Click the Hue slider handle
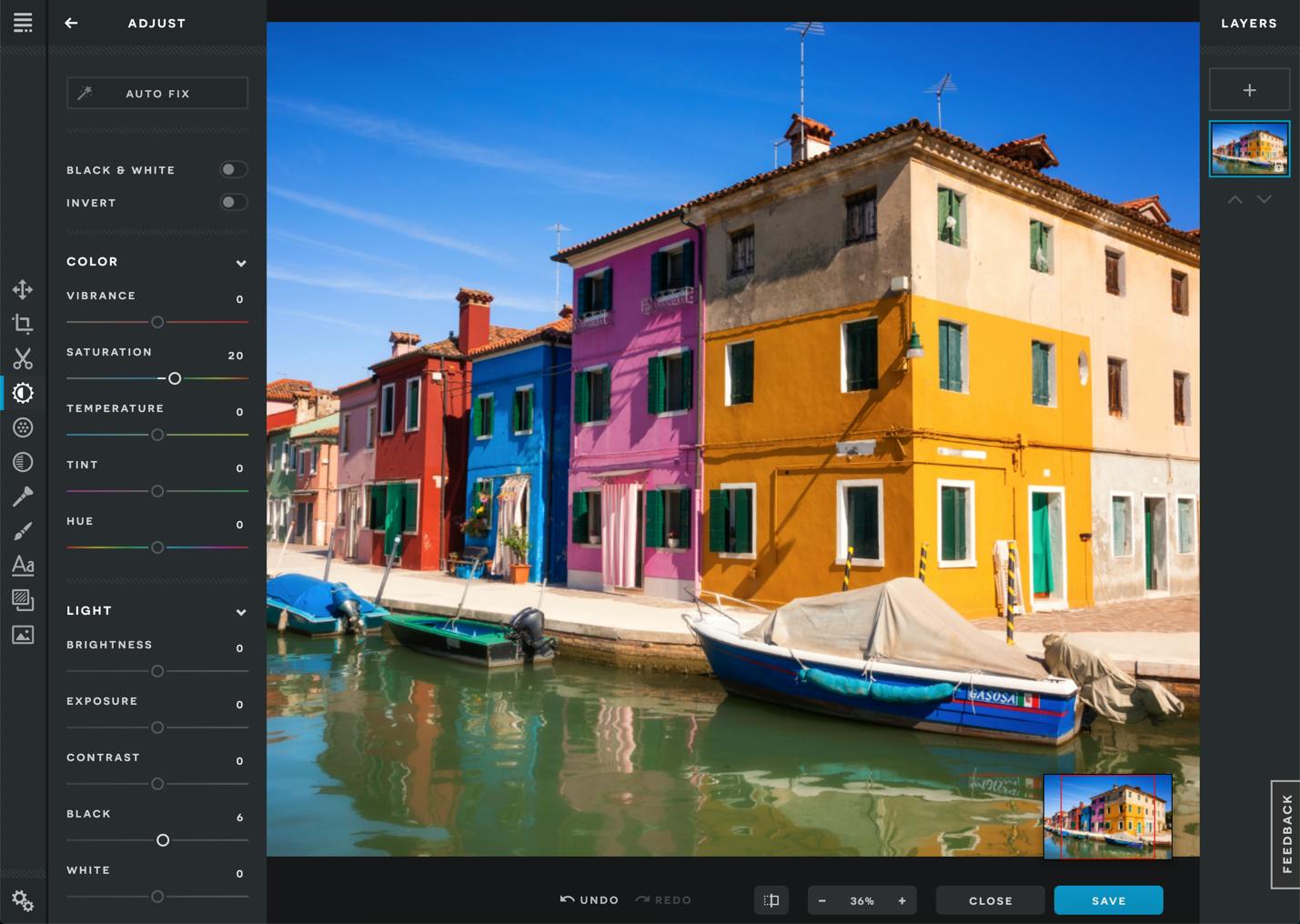The image size is (1300, 924). (157, 547)
